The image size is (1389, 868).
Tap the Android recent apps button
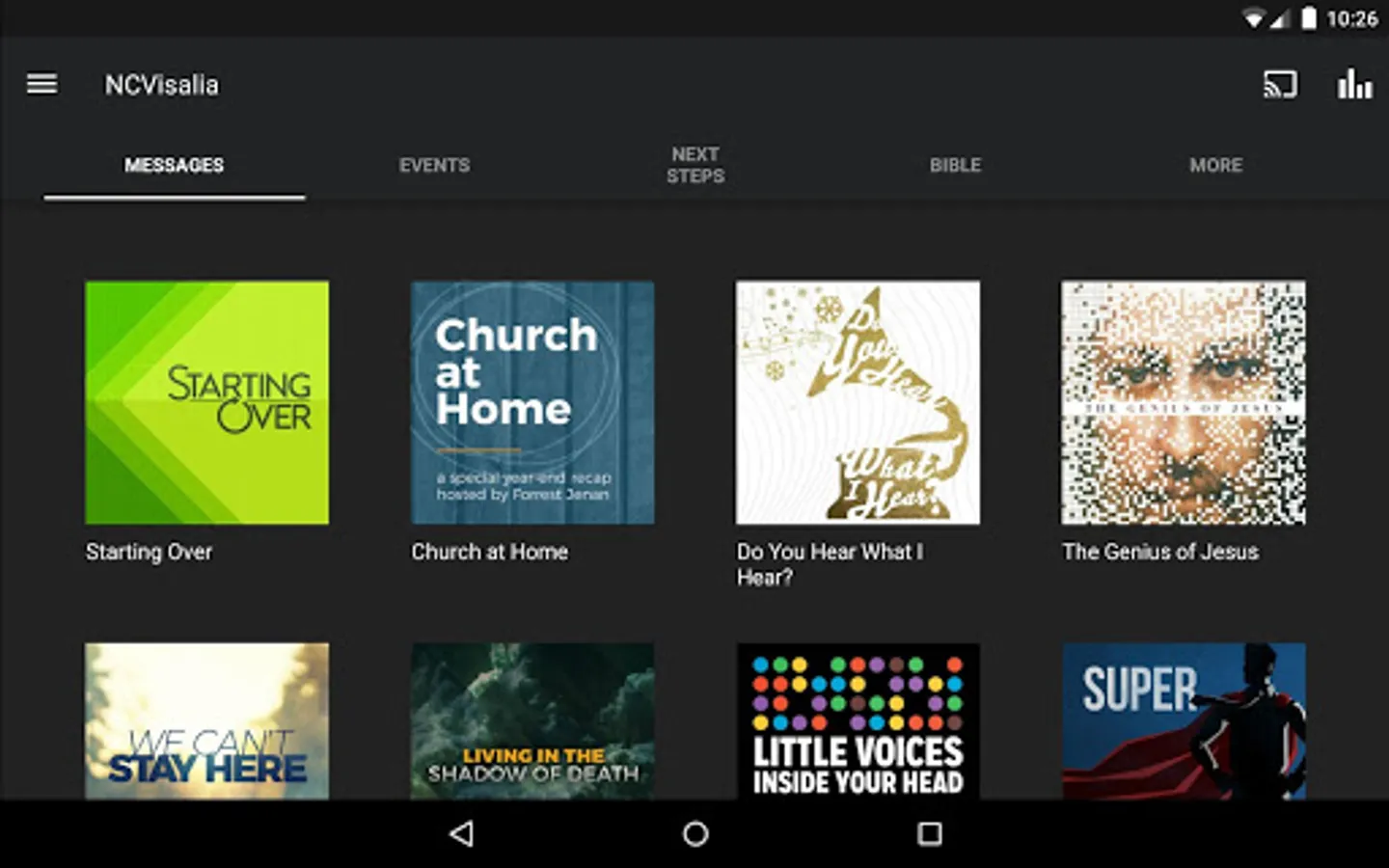tap(929, 833)
